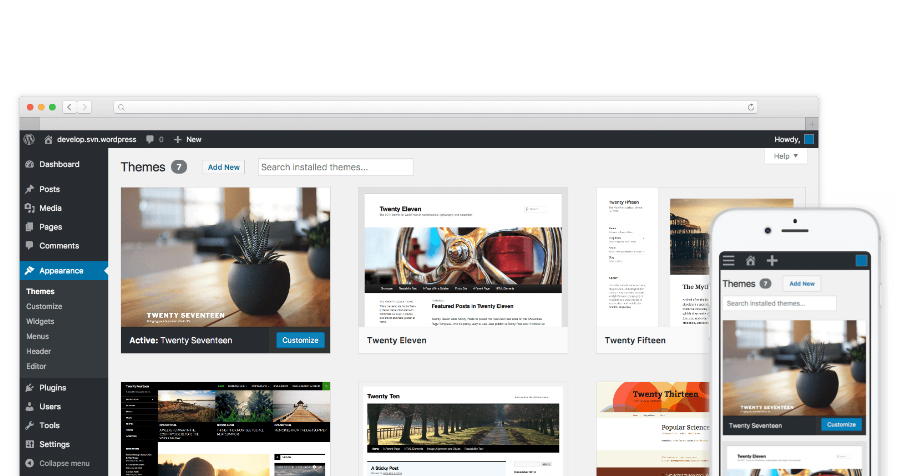Tap the plus icon on phone toolbar
904x476 pixels.
[x=771, y=261]
